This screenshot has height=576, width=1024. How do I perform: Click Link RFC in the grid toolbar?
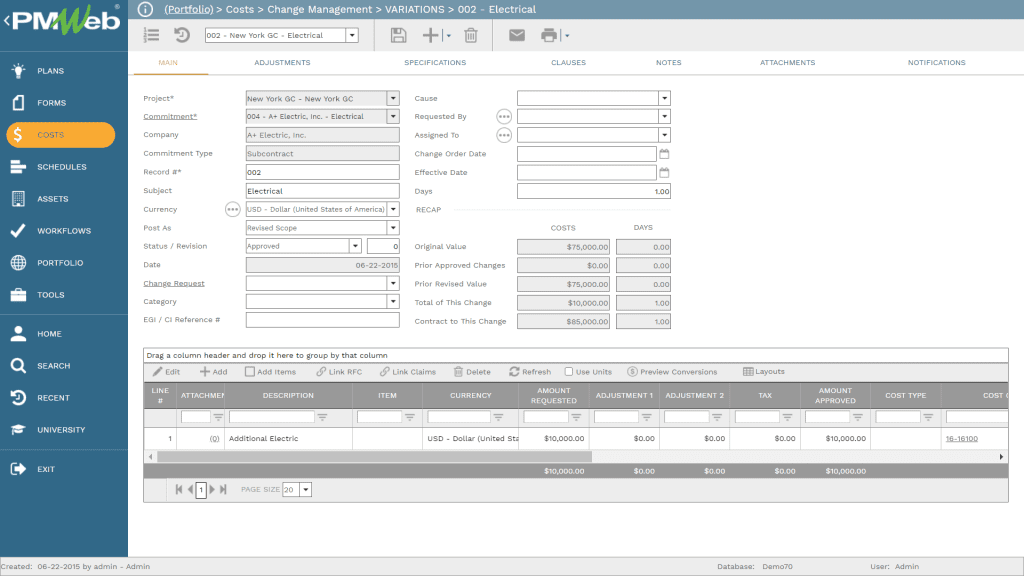[339, 372]
